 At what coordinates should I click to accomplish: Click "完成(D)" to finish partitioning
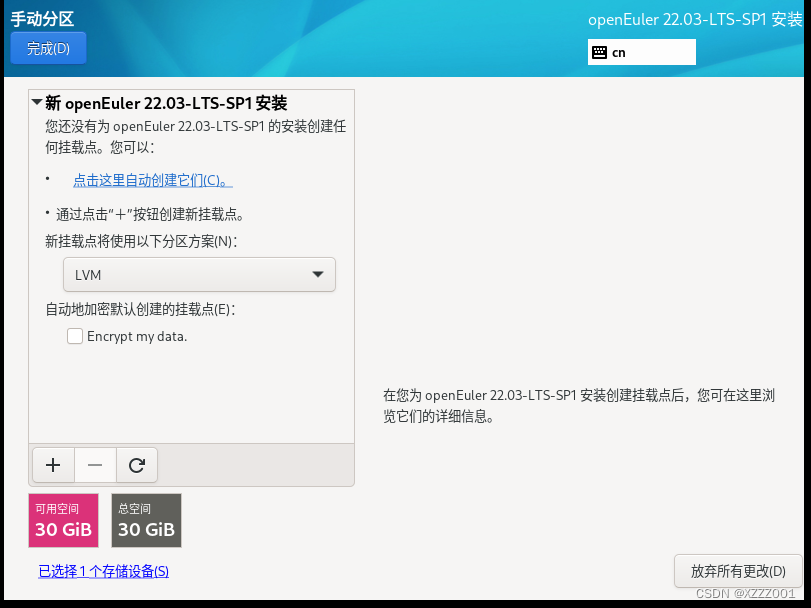click(x=47, y=47)
